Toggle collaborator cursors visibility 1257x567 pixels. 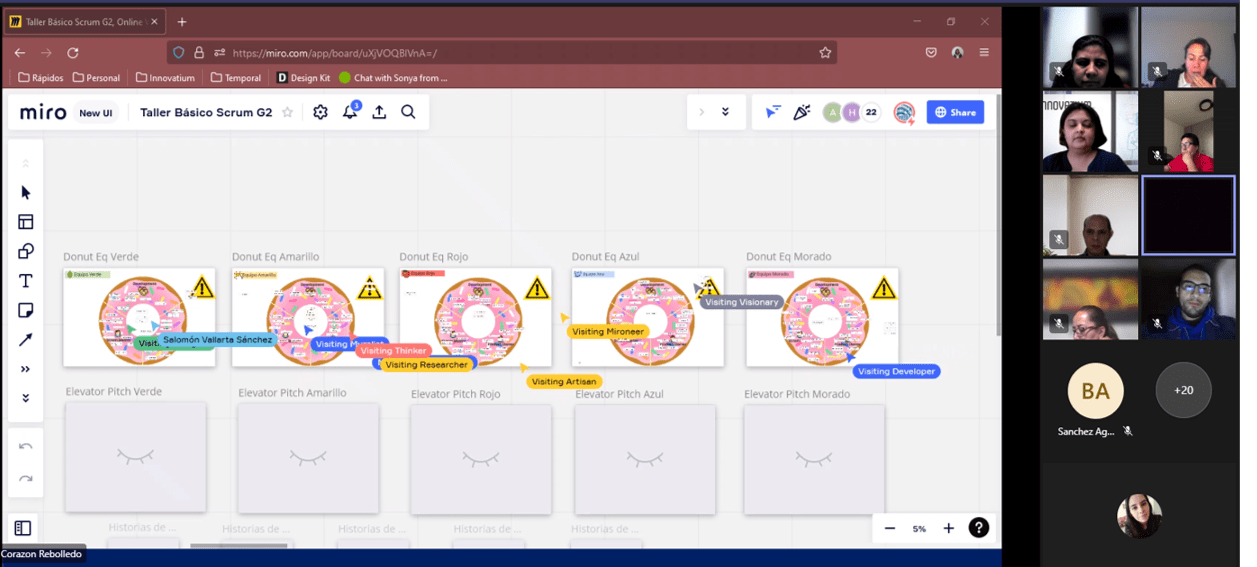pos(773,112)
